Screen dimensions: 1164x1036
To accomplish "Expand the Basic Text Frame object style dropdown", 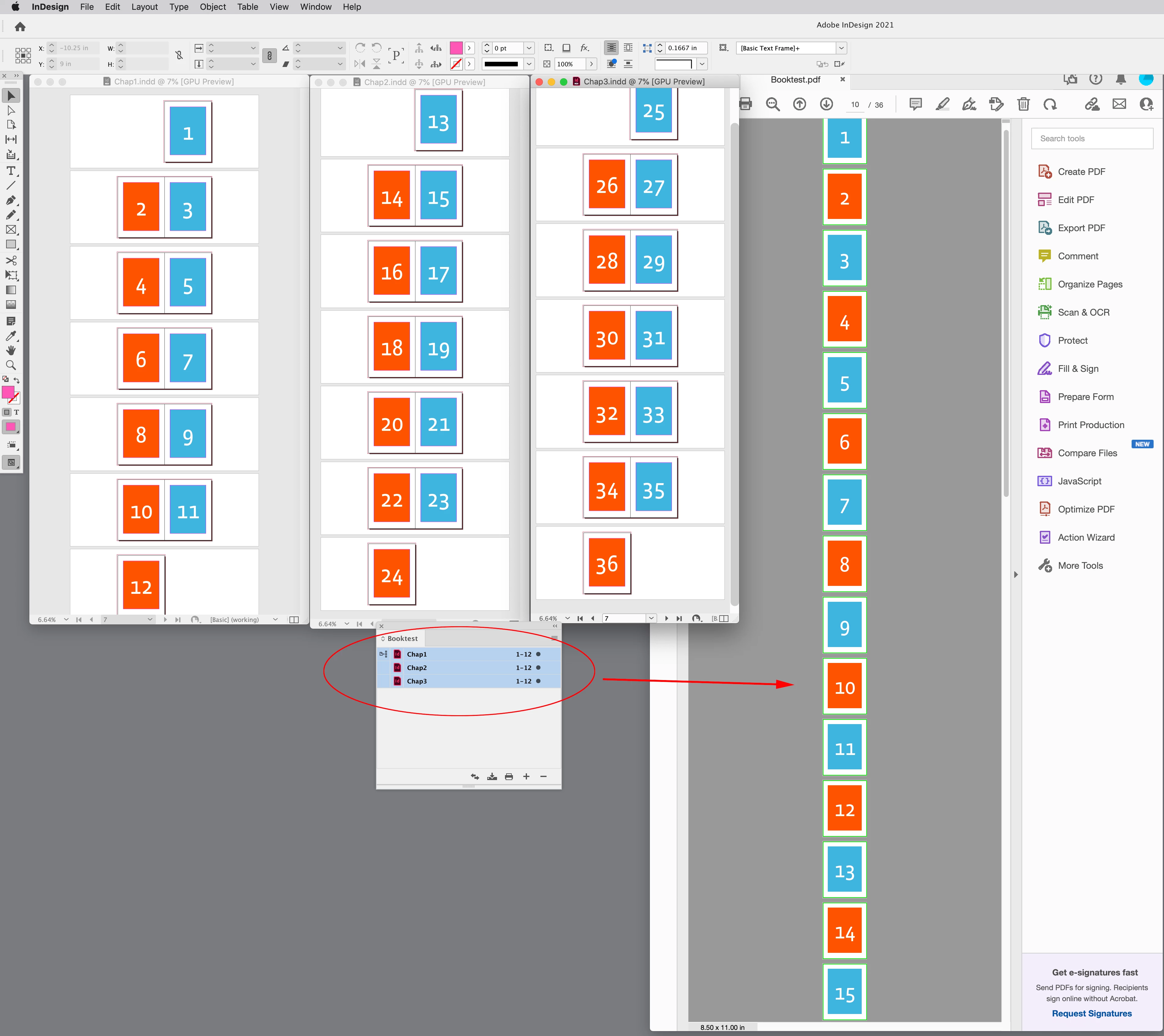I will tap(841, 48).
